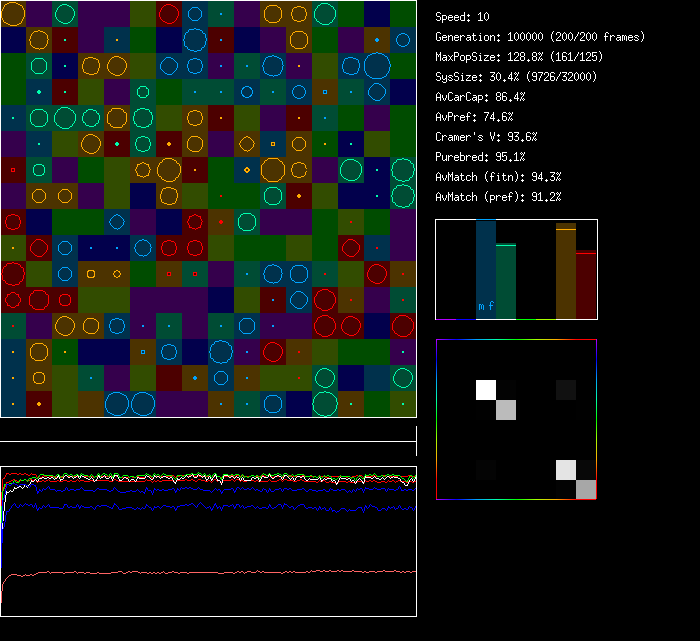The width and height of the screenshot is (700, 641).
Task: Select the gray bottom-right corner cell of the matrix
Action: [586, 489]
